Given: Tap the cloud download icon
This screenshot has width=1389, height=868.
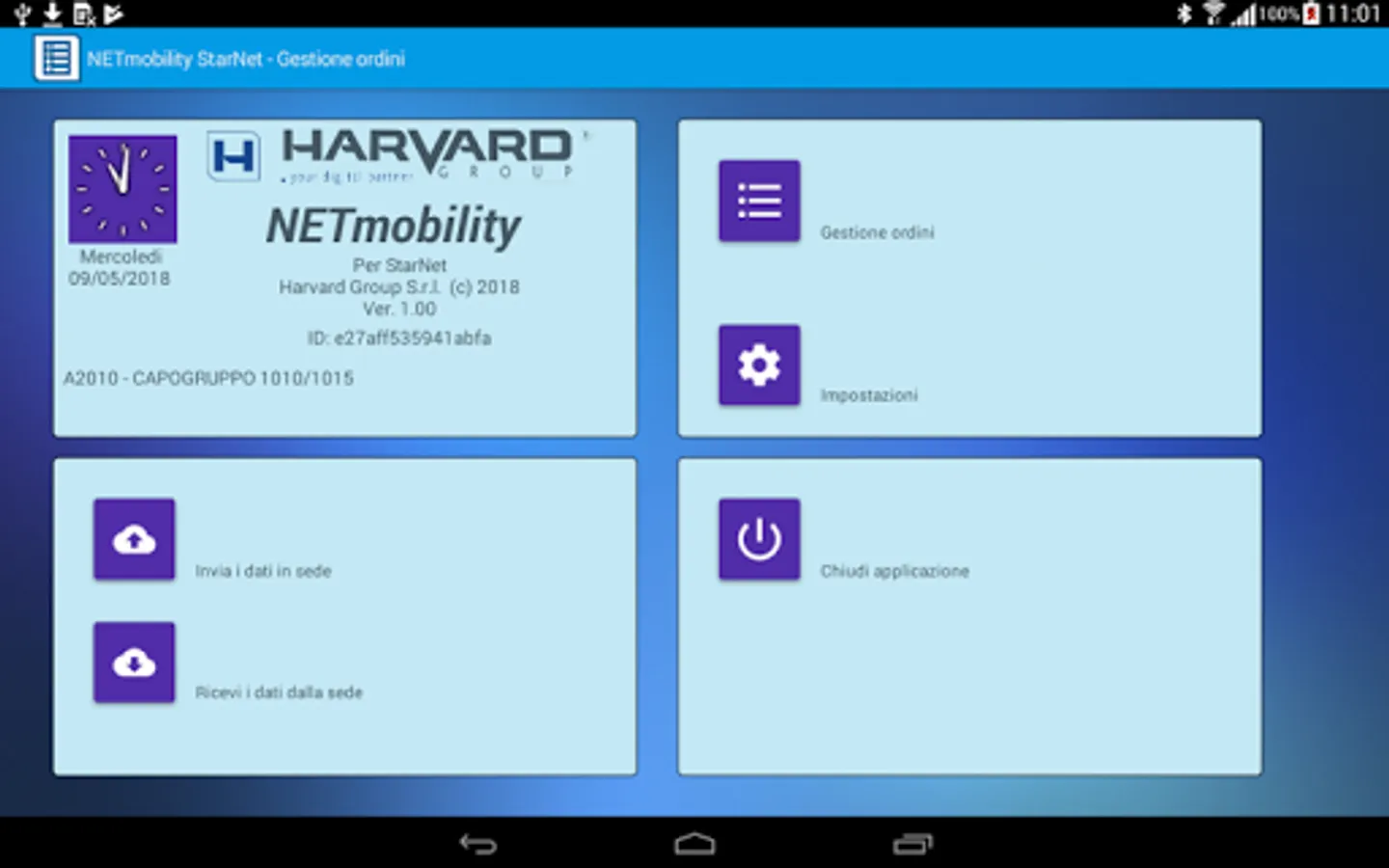Looking at the screenshot, I should (134, 663).
